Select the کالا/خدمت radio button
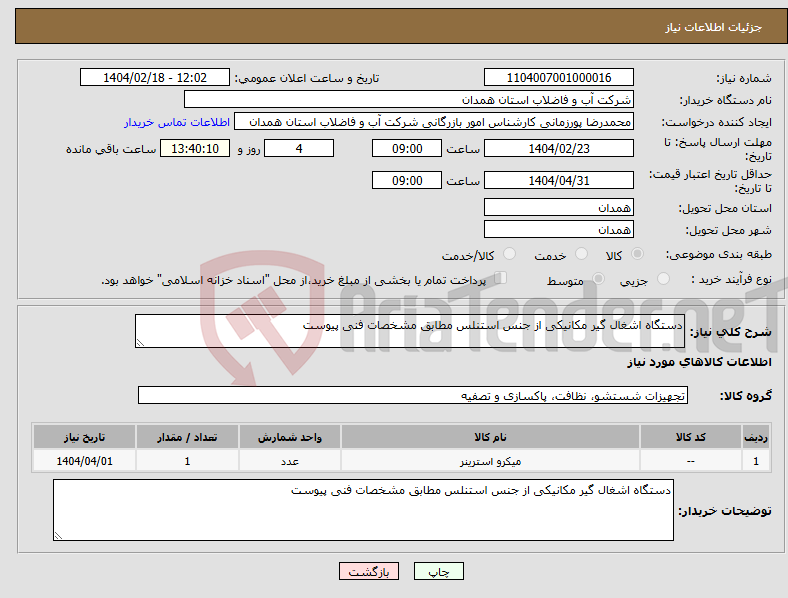The height and width of the screenshot is (598, 788). point(510,254)
